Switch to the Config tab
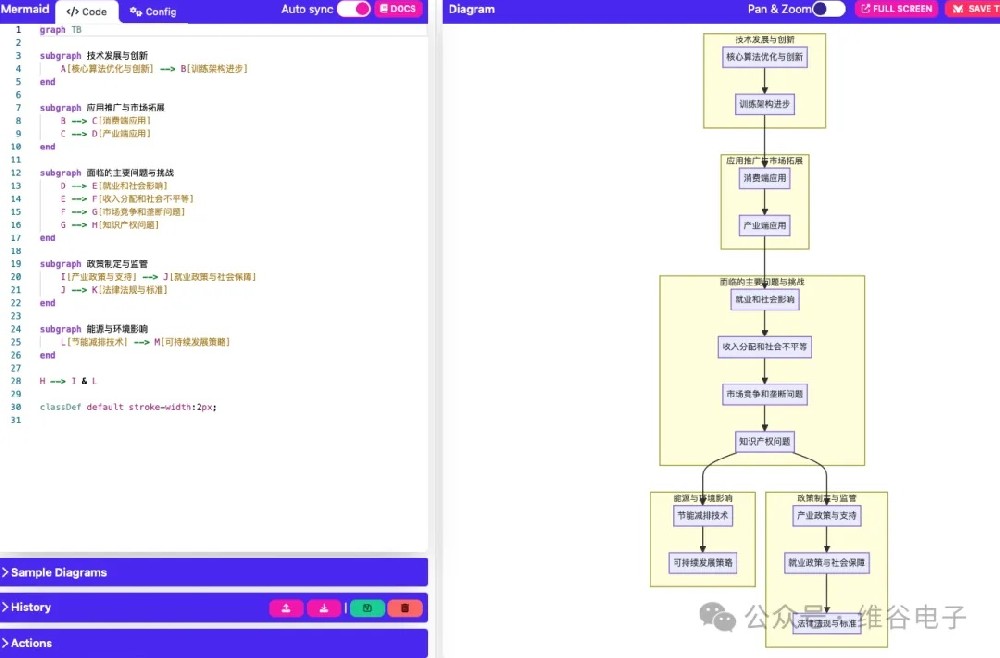This screenshot has width=1000, height=658. coord(153,12)
